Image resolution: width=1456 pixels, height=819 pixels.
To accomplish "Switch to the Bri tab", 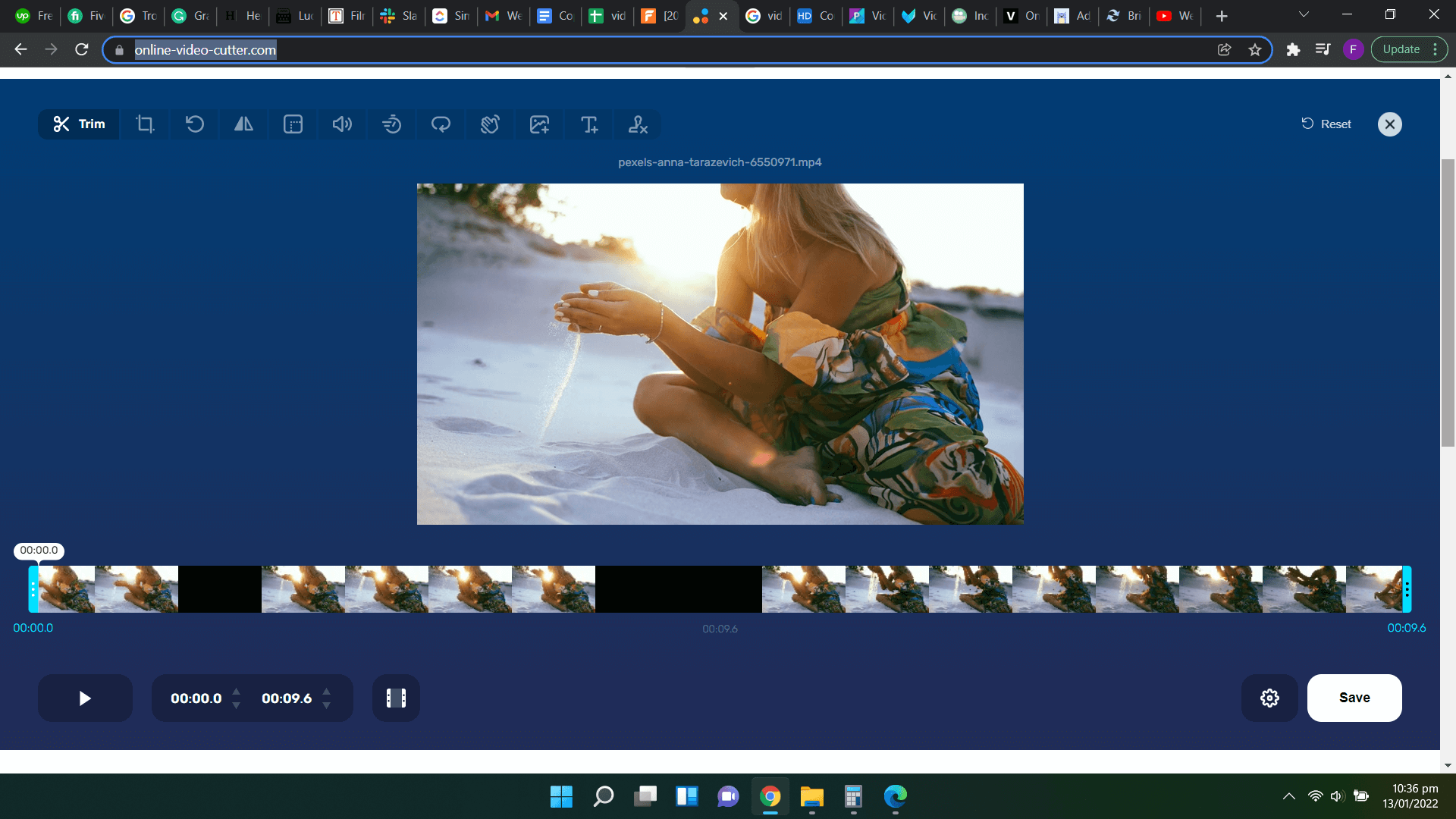I will coord(1125,16).
